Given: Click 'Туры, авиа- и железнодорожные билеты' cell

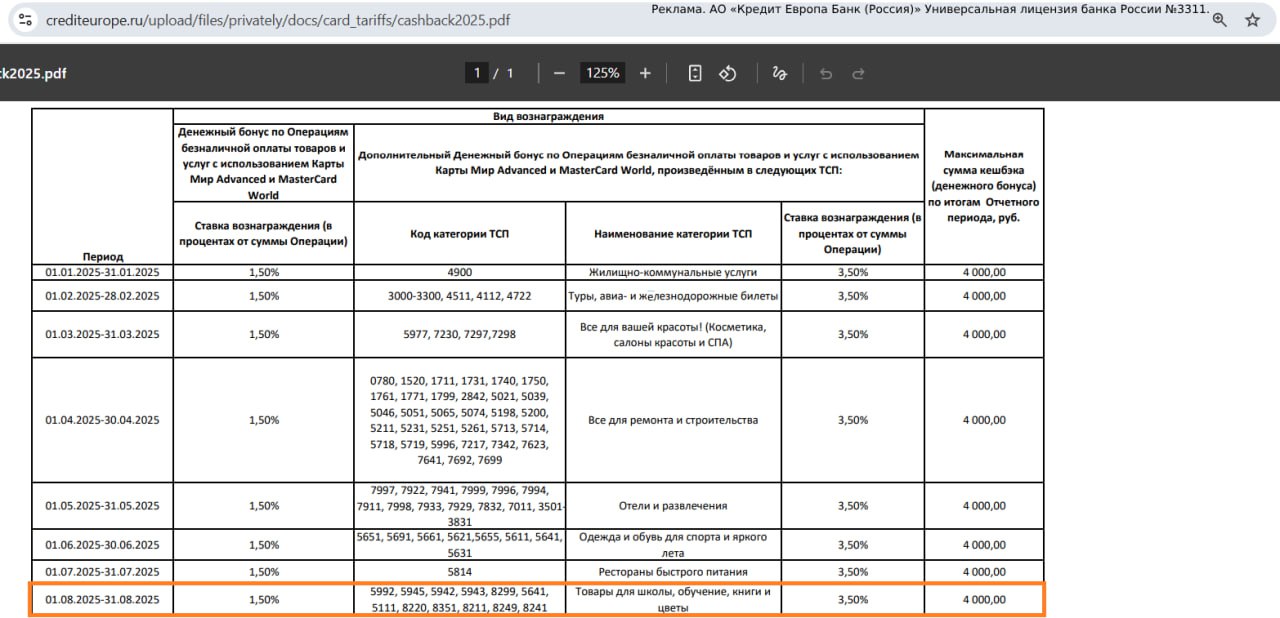Looking at the screenshot, I should click(x=672, y=296).
